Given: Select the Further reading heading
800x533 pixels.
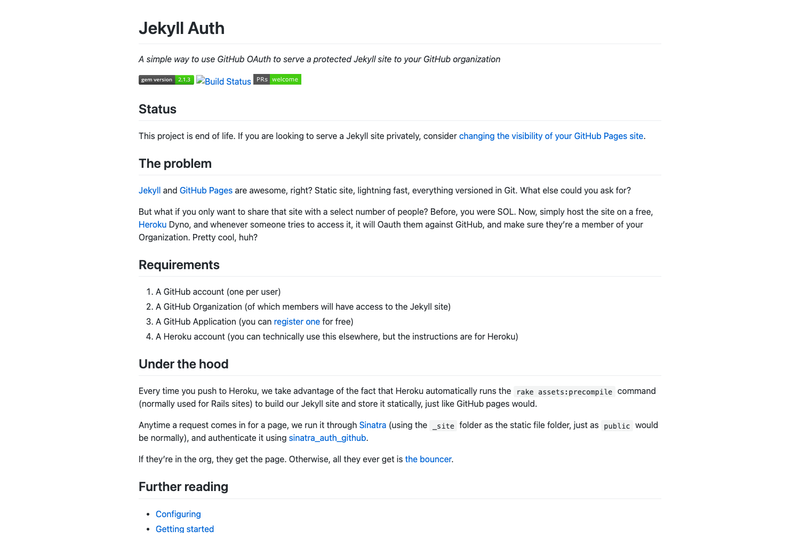Looking at the screenshot, I should pos(184,487).
